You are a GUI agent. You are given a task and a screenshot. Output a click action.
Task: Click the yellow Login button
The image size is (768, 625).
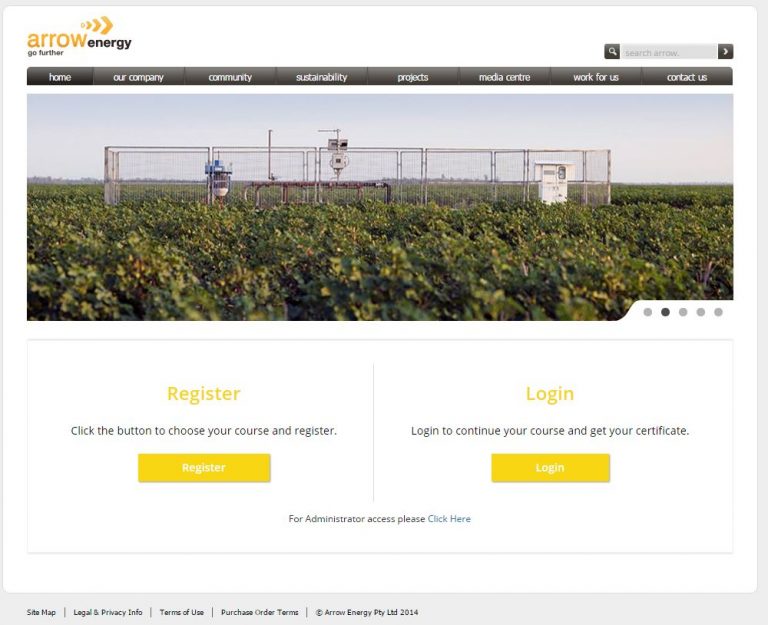551,468
